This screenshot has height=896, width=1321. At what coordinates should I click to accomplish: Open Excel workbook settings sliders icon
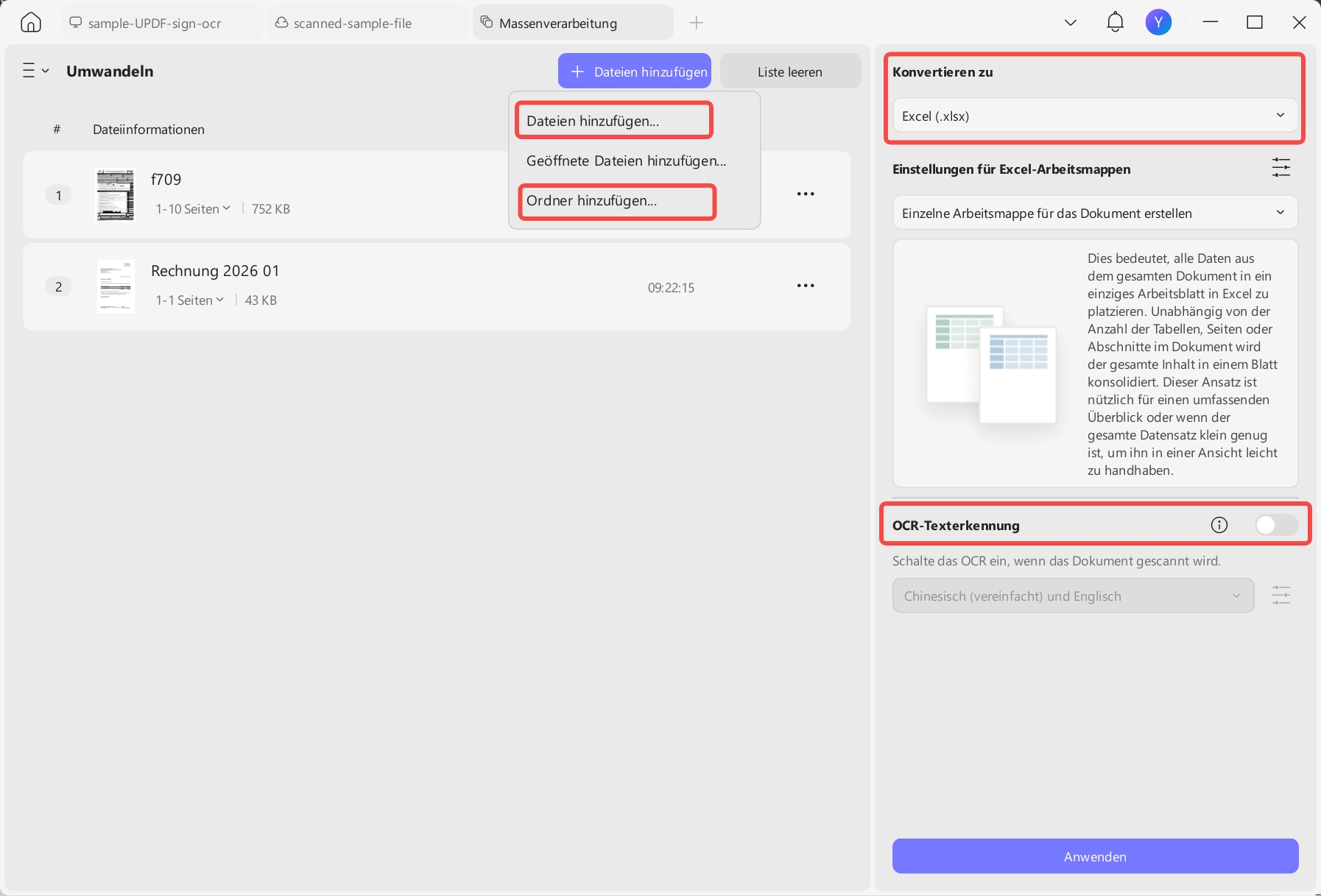pyautogui.click(x=1281, y=168)
